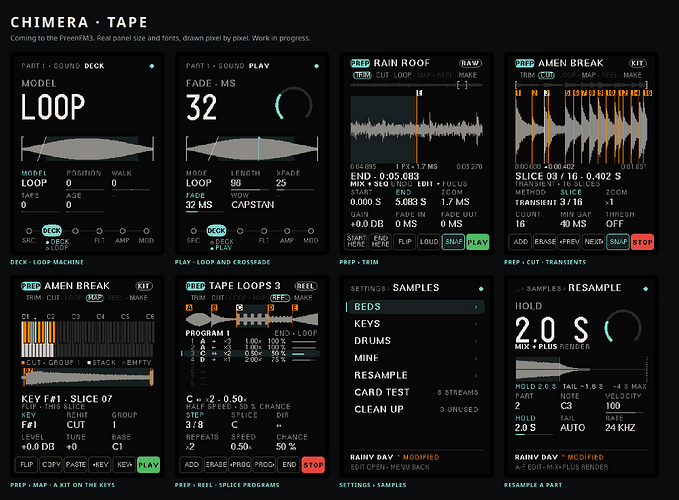Viewport: 679px width, 500px height.
Task: Select the FLT node in Deck Loop Machine panel
Action: (99, 231)
